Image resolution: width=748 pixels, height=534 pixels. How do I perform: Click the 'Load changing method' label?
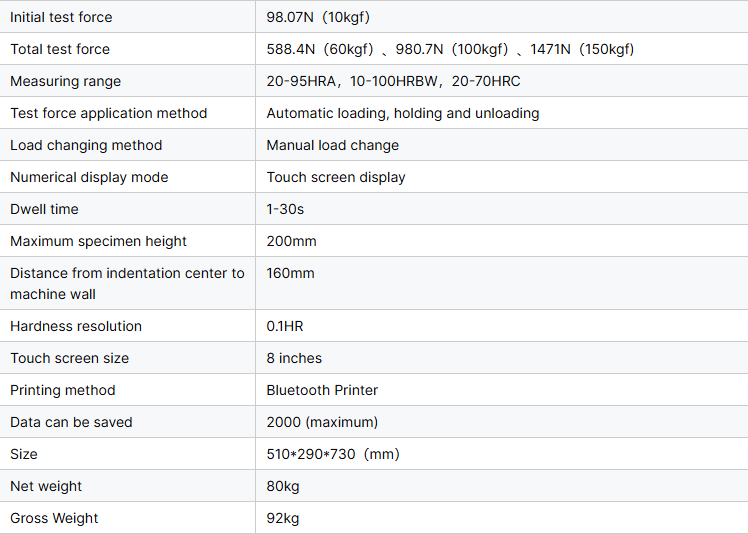[86, 145]
